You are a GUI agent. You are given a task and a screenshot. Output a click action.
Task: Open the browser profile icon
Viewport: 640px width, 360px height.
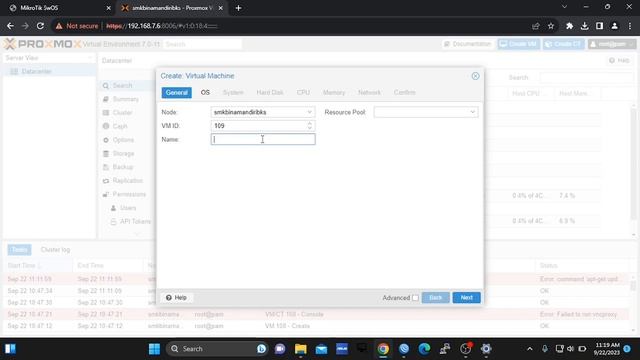(x=614, y=26)
